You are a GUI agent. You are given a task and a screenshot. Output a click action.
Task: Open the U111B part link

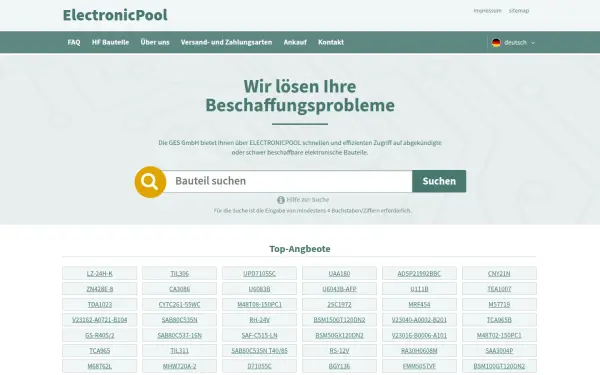tap(419, 289)
